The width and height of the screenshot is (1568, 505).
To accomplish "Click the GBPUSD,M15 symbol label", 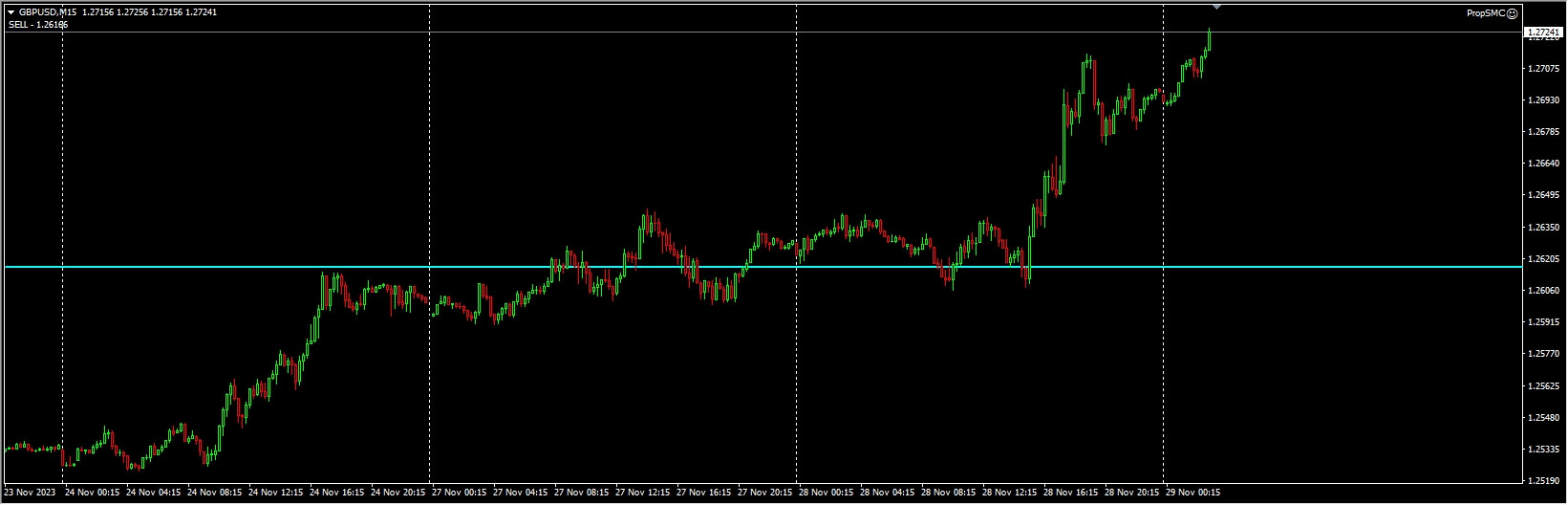I will click(48, 12).
